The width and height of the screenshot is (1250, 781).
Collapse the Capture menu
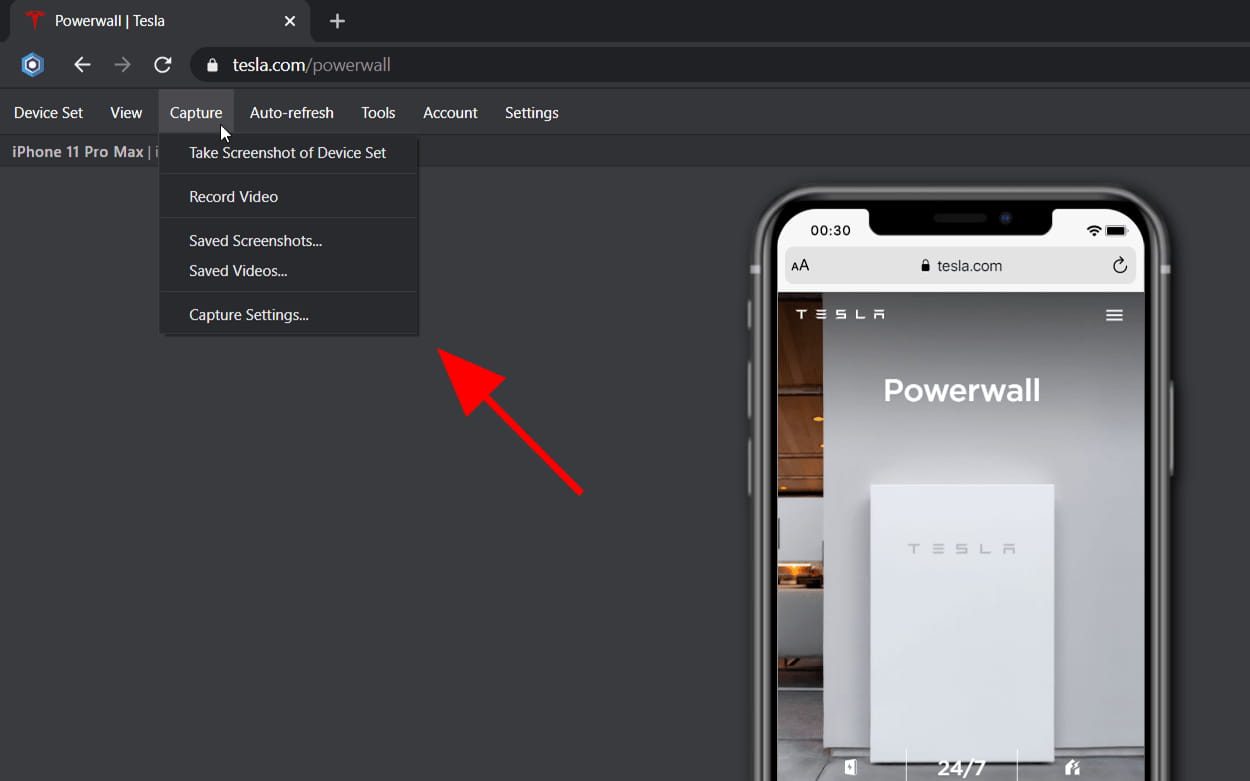196,113
